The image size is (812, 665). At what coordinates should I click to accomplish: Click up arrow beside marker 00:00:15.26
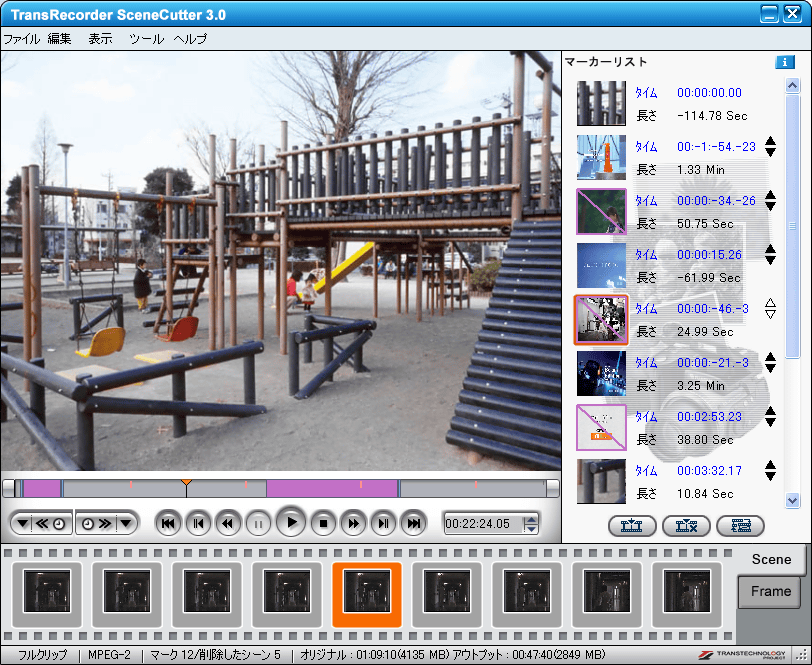[770, 249]
